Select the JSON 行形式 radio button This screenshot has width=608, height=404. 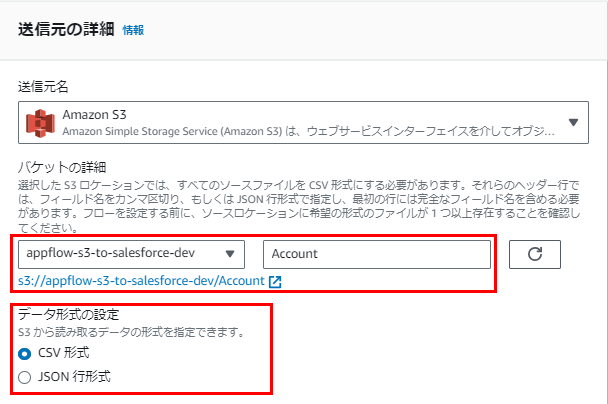coord(24,377)
